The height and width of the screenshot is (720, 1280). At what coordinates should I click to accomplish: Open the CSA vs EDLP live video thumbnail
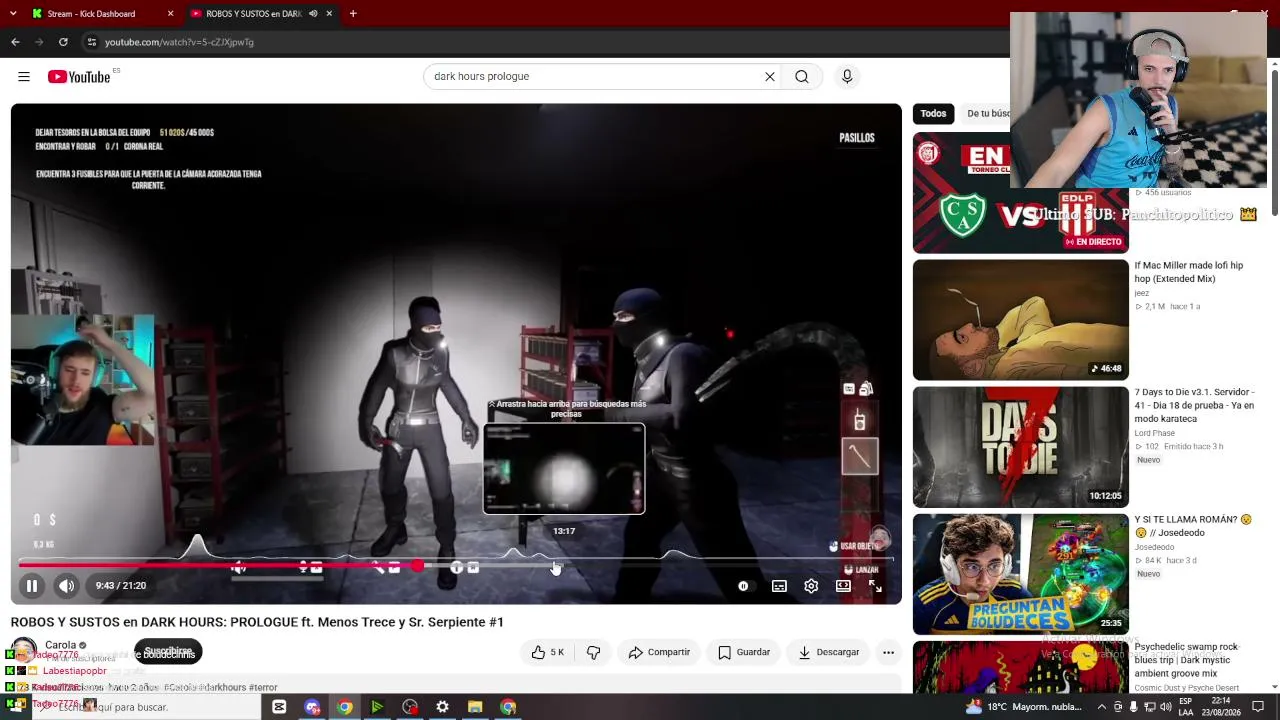[x=1020, y=193]
